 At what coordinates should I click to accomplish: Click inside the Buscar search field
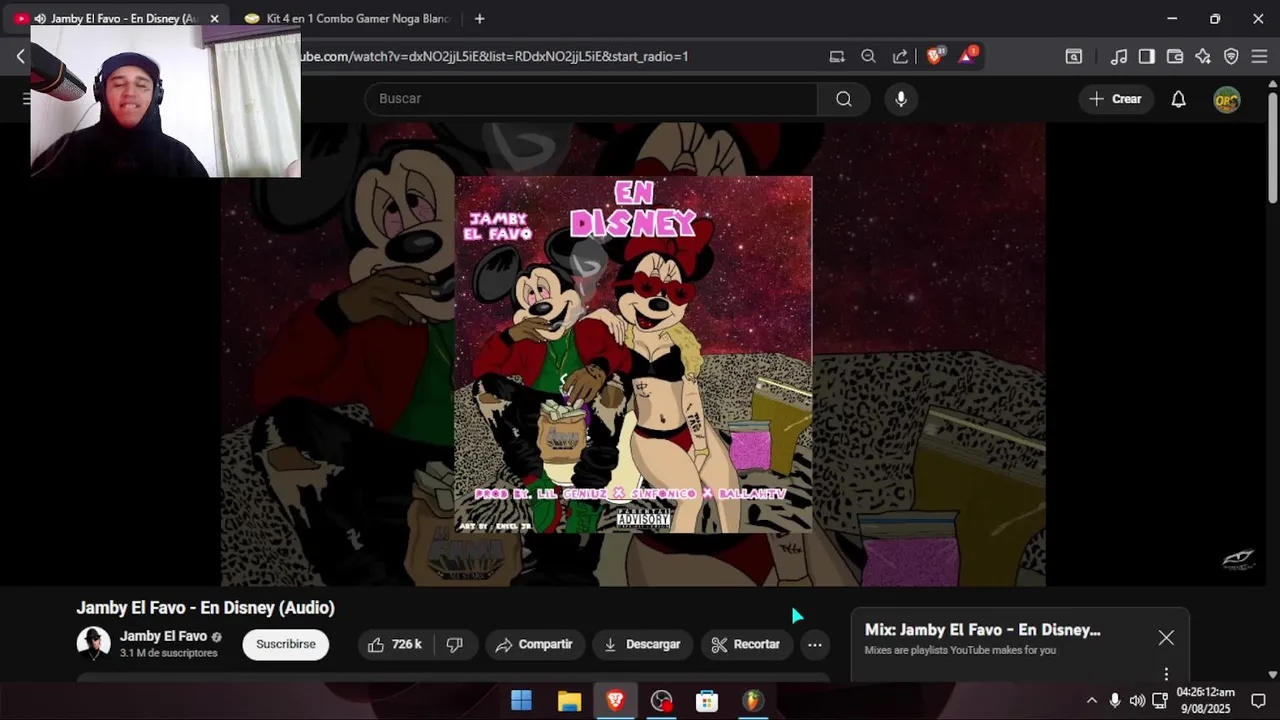(x=591, y=99)
